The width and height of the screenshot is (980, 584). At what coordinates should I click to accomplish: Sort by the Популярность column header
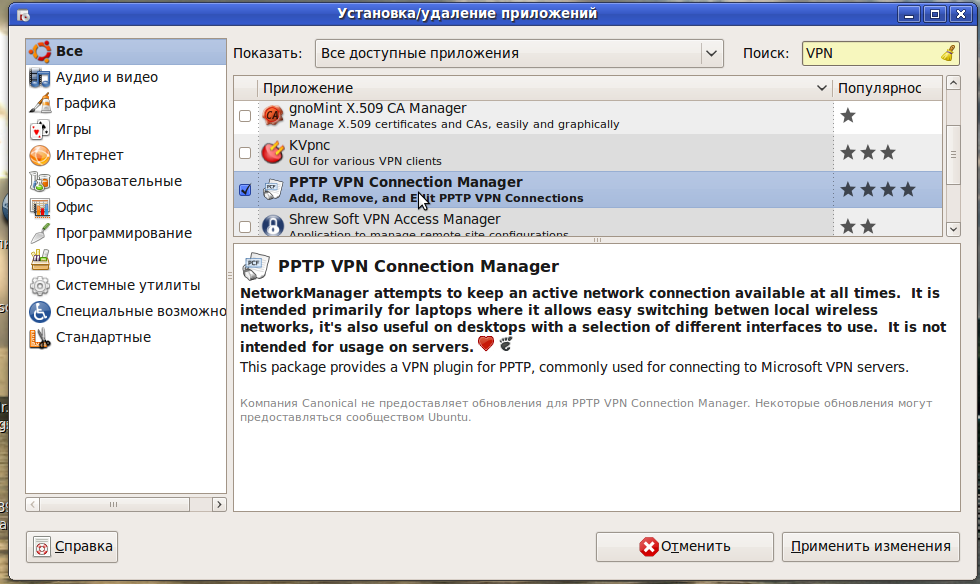click(888, 88)
